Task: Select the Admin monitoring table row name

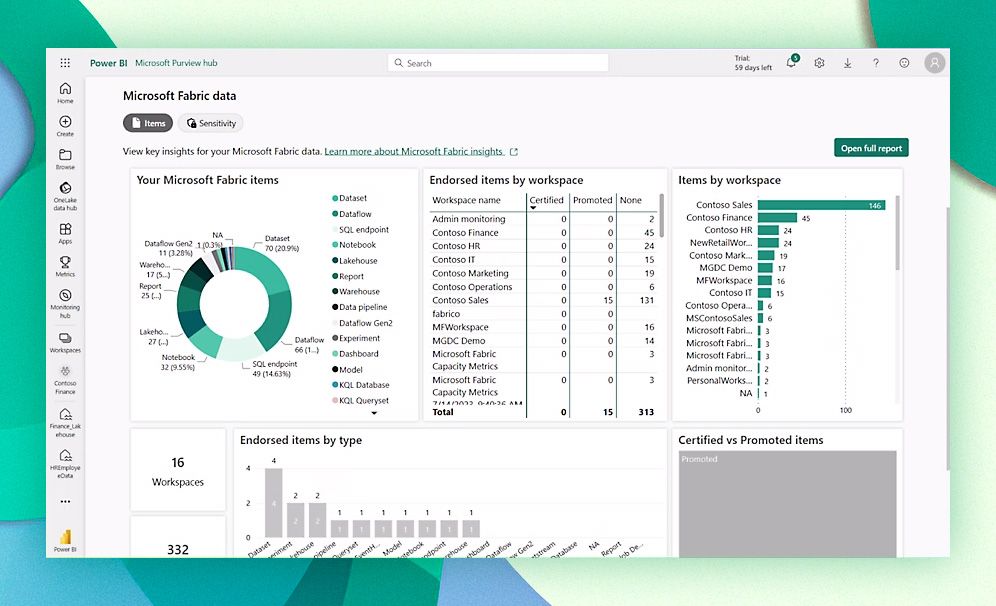Action: tap(469, 219)
